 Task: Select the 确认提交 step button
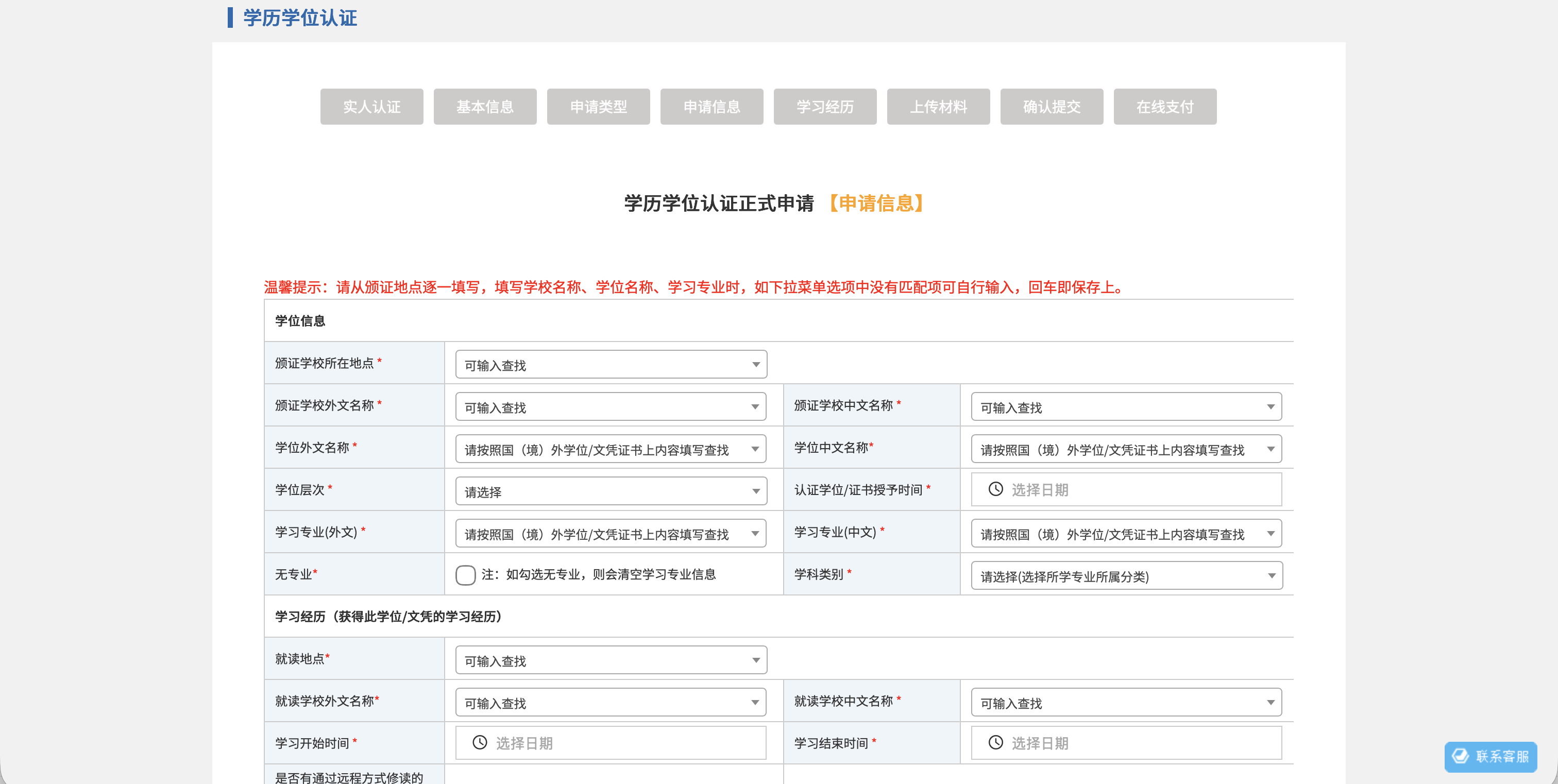click(1052, 107)
